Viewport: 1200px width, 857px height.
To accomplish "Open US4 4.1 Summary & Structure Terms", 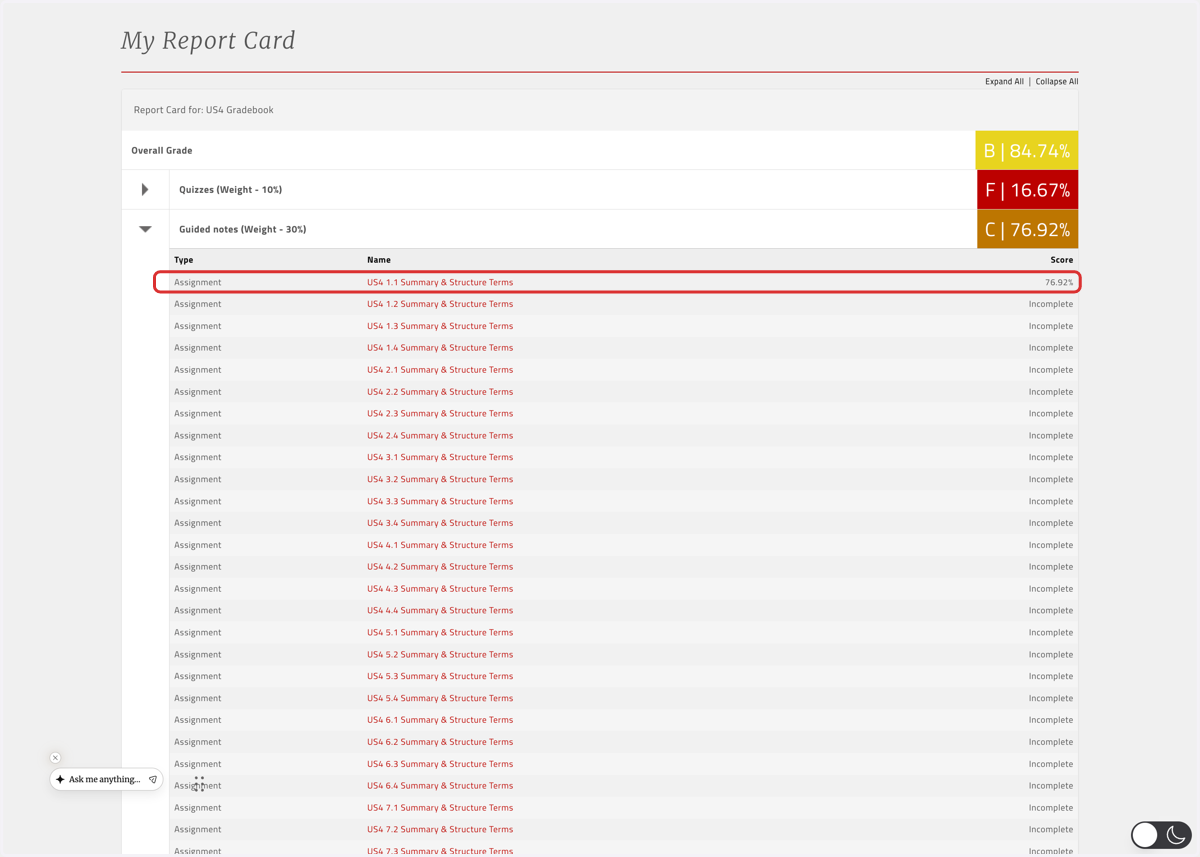I will tap(440, 545).
